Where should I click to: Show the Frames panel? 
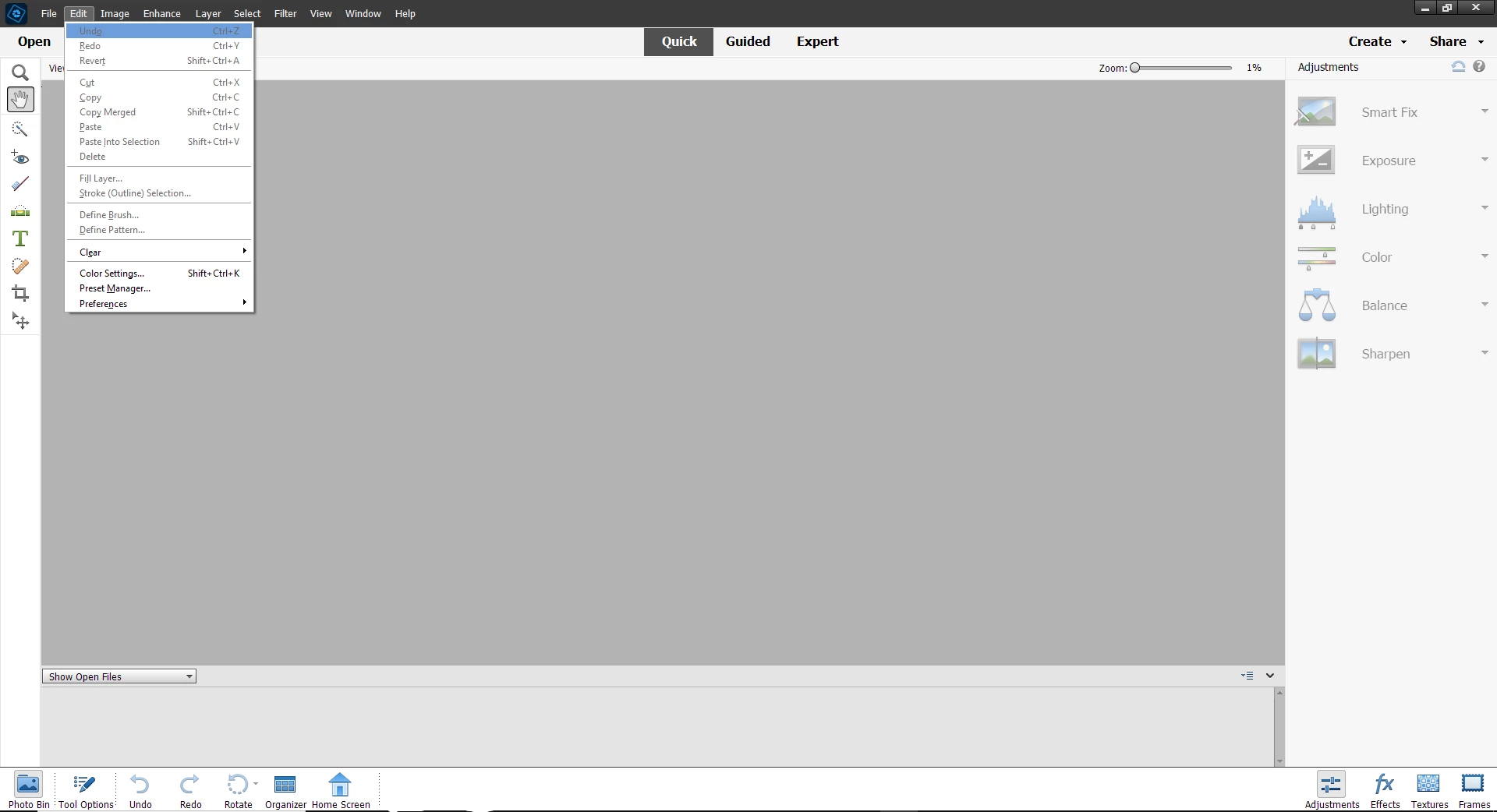pyautogui.click(x=1474, y=791)
